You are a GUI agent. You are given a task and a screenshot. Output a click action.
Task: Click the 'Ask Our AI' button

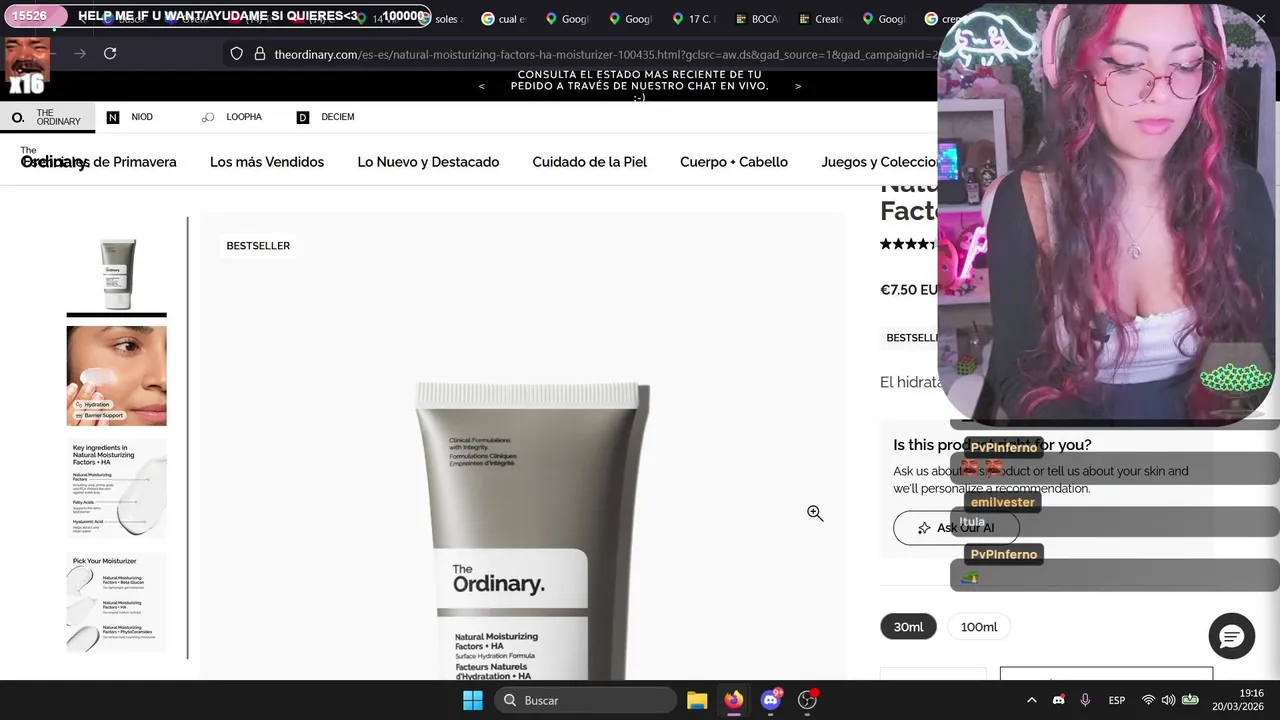956,528
